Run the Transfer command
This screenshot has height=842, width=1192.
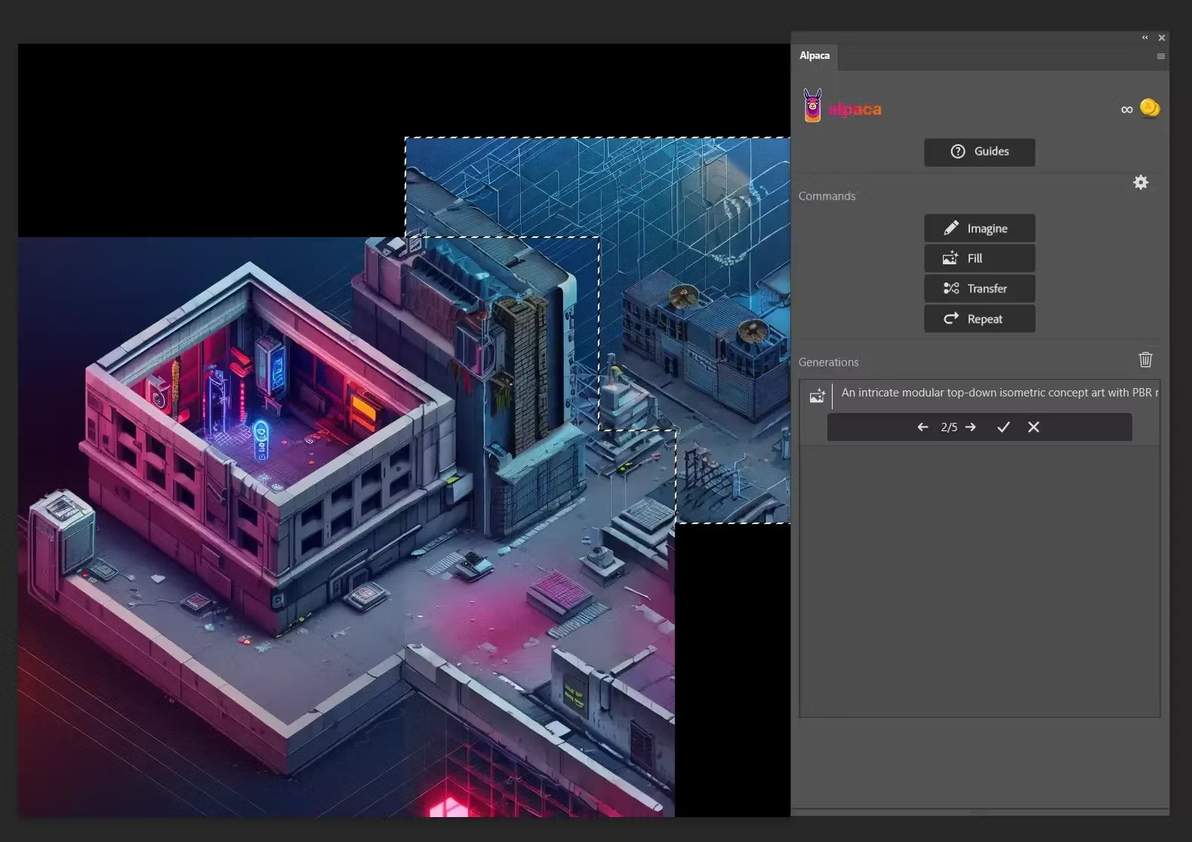pos(979,288)
